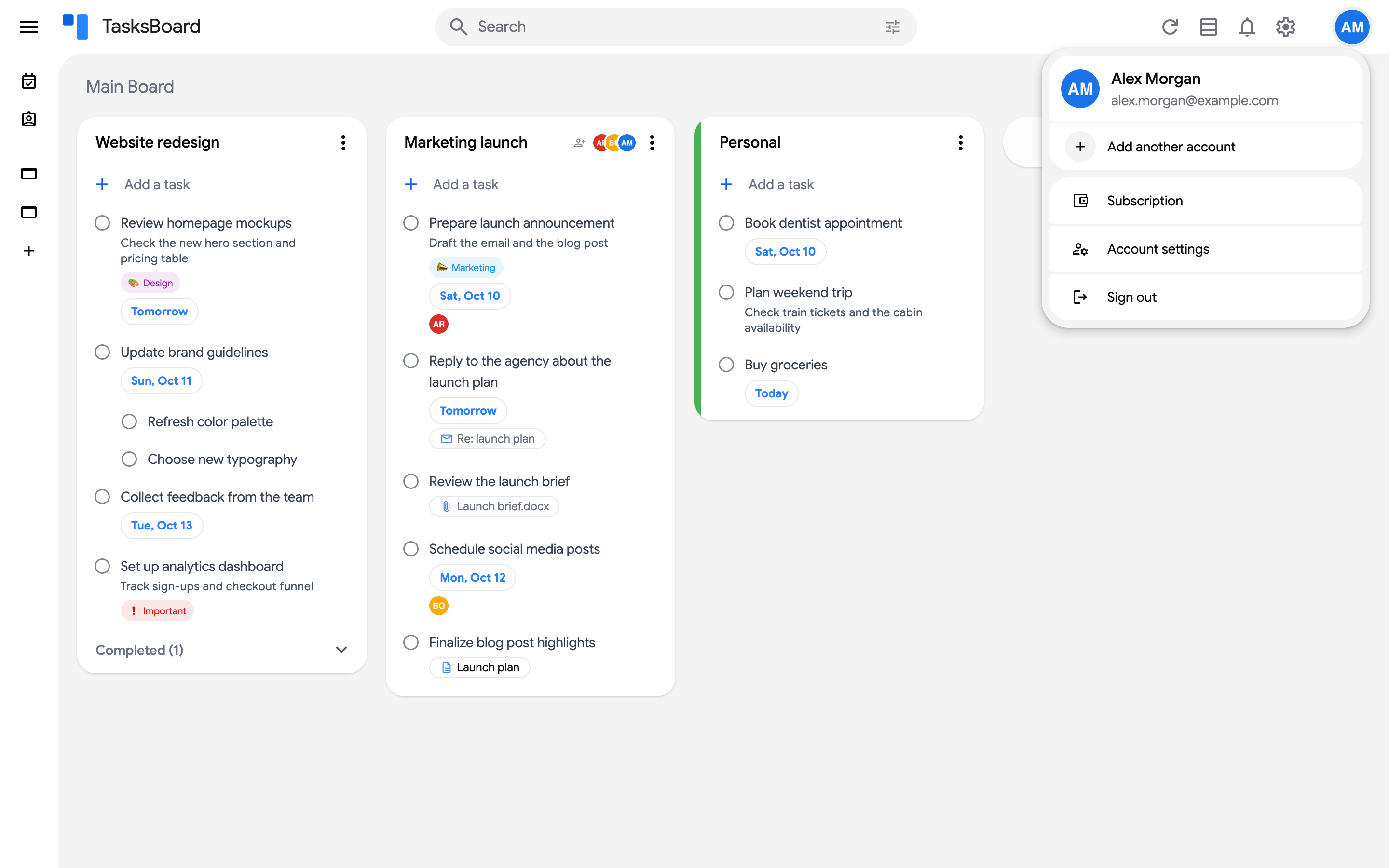Open Website redesign list options menu
This screenshot has width=1389, height=868.
(343, 142)
